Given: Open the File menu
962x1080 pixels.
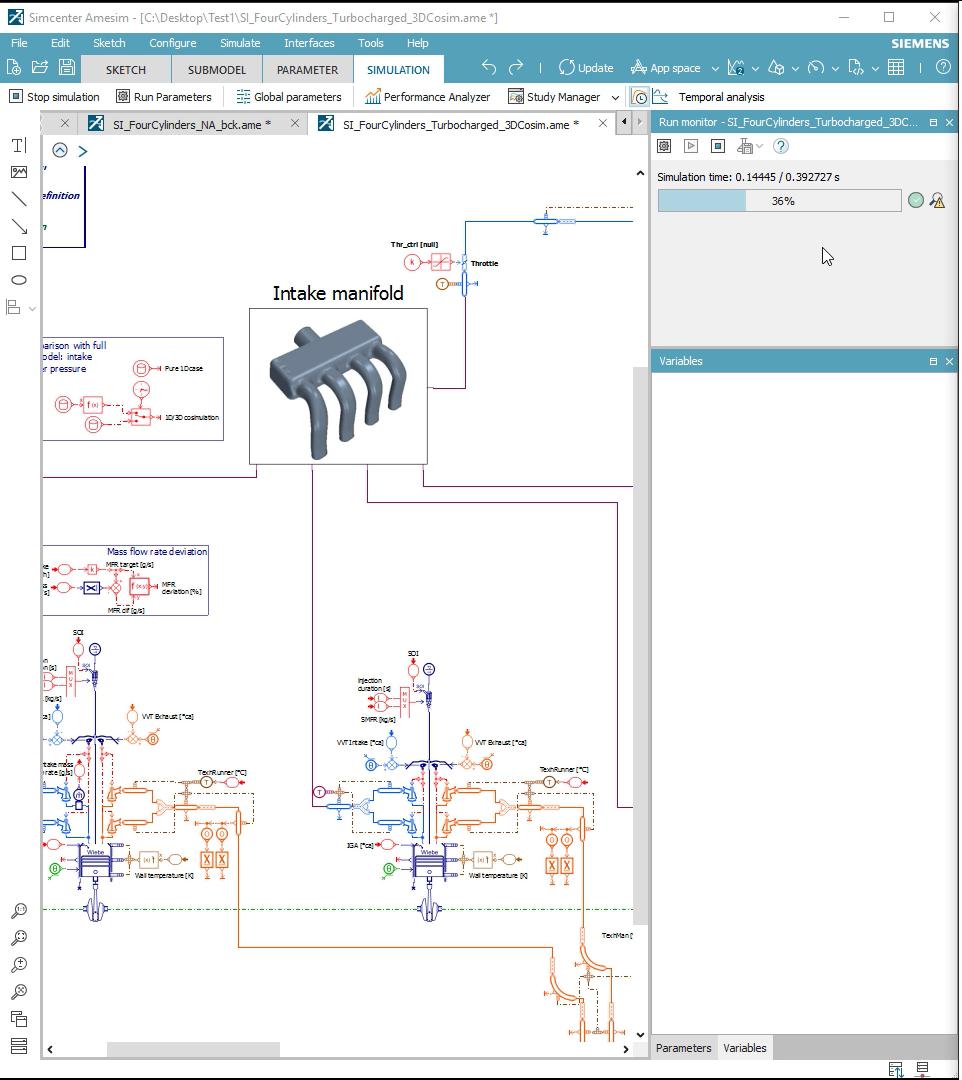Looking at the screenshot, I should (x=19, y=43).
